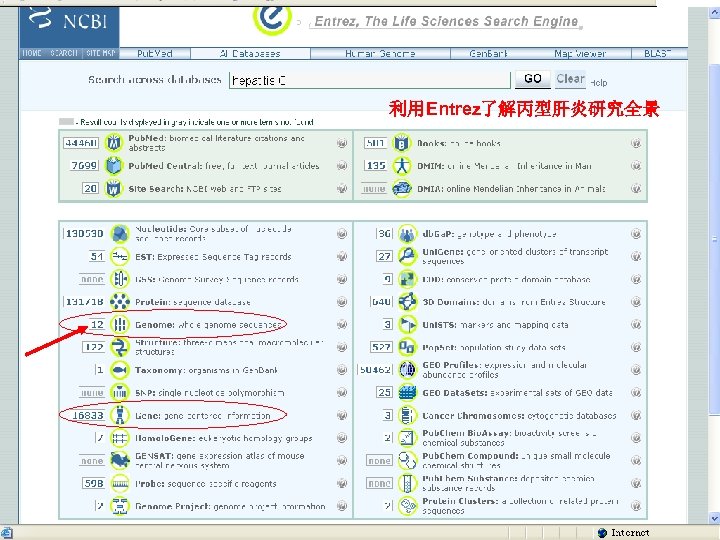Click the GO search button
720x540 pixels.
pyautogui.click(x=533, y=79)
